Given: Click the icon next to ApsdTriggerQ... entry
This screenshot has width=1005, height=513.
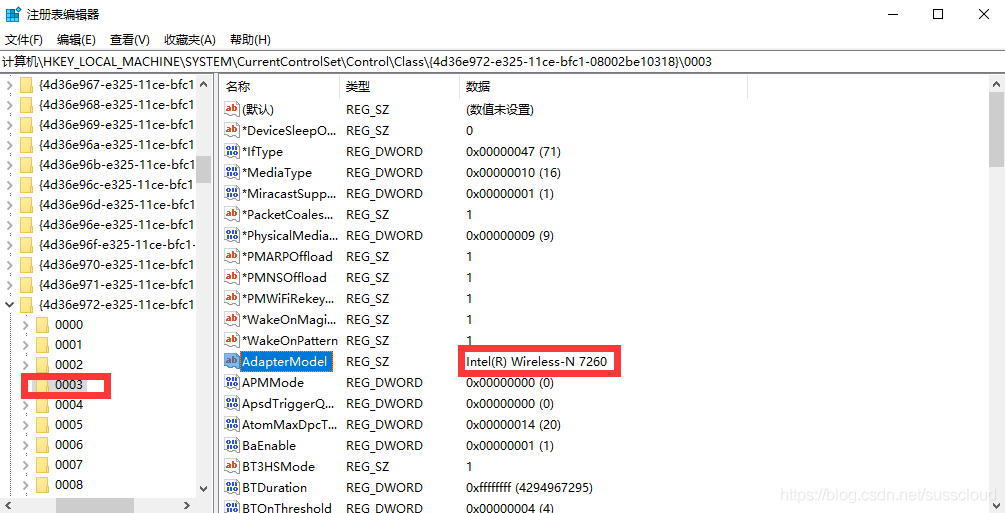Looking at the screenshot, I should (x=231, y=403).
